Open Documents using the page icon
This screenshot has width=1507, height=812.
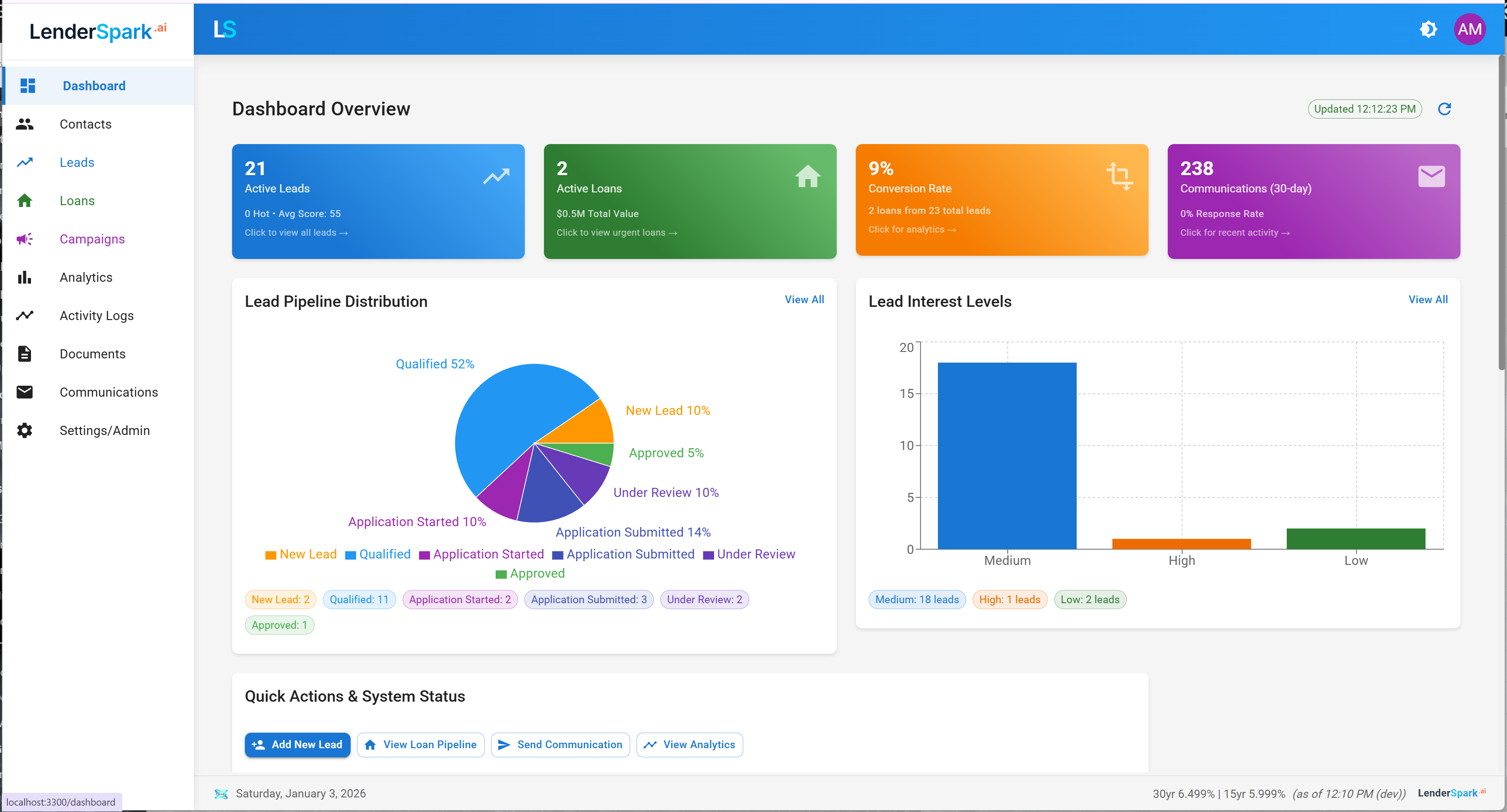(25, 353)
